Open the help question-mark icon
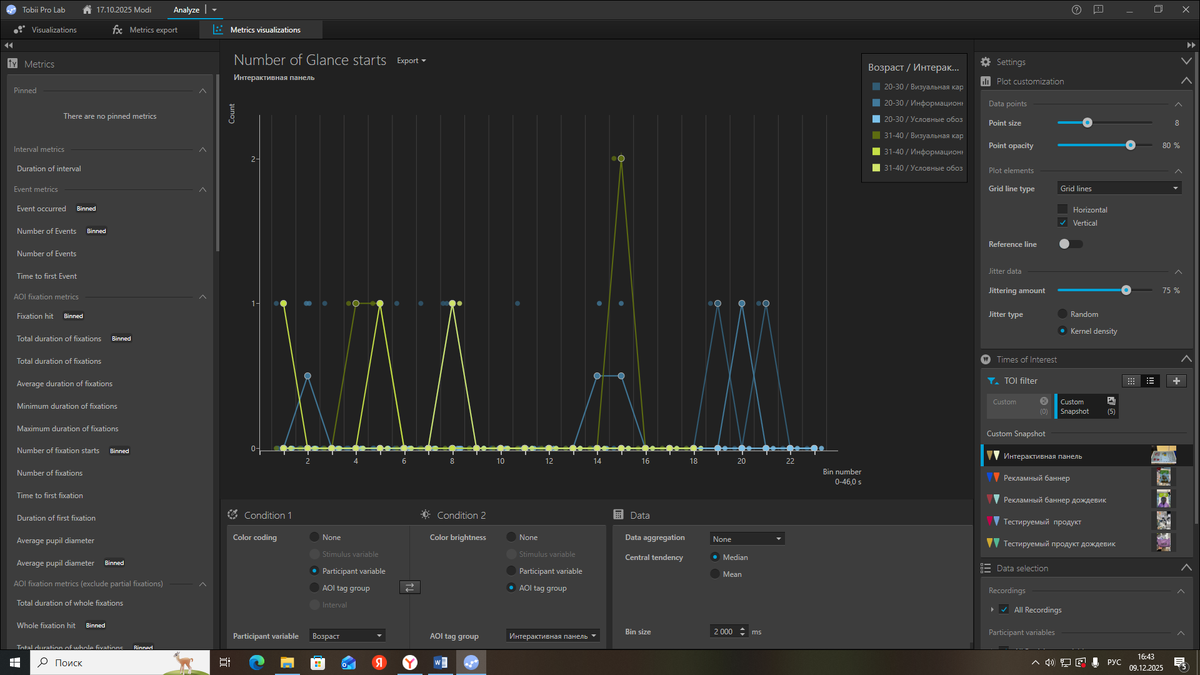This screenshot has width=1200, height=675. coord(1076,10)
